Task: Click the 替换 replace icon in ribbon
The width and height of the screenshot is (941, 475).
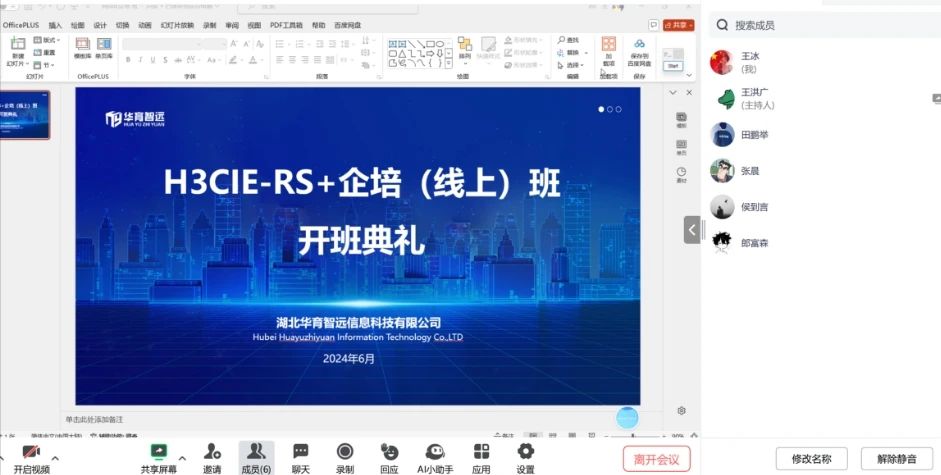Action: 561,52
